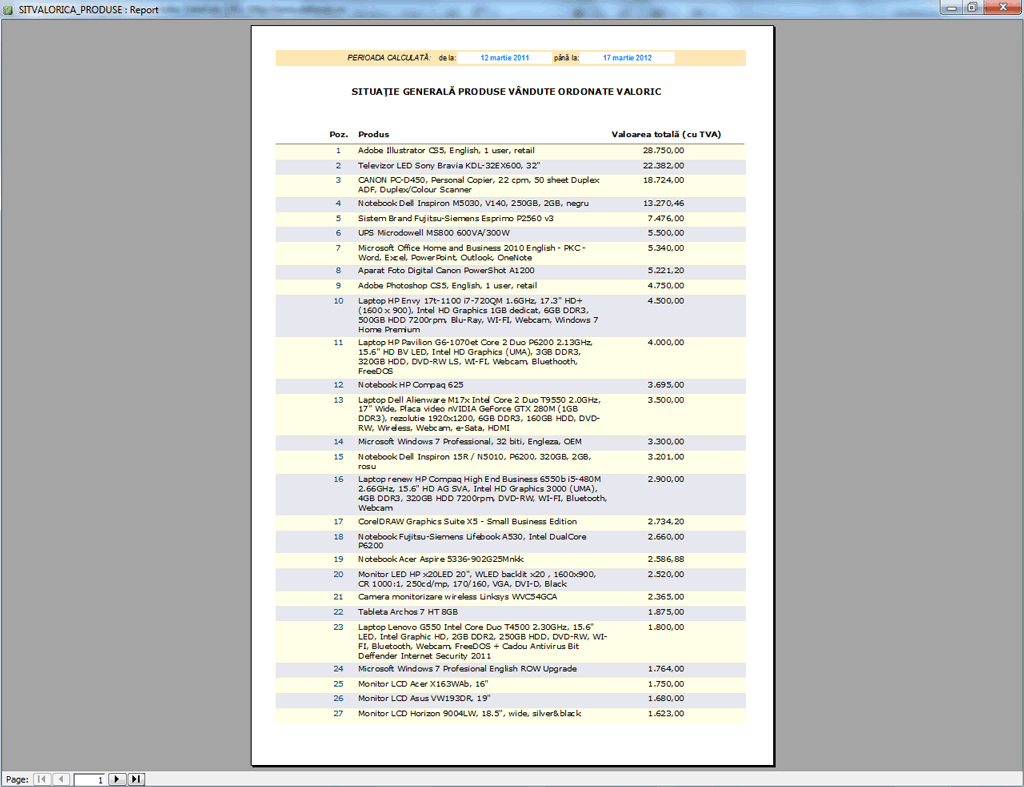Select the Adobe Illustrator CS5 product row
Screen dimensions: 1024x787
510,151
